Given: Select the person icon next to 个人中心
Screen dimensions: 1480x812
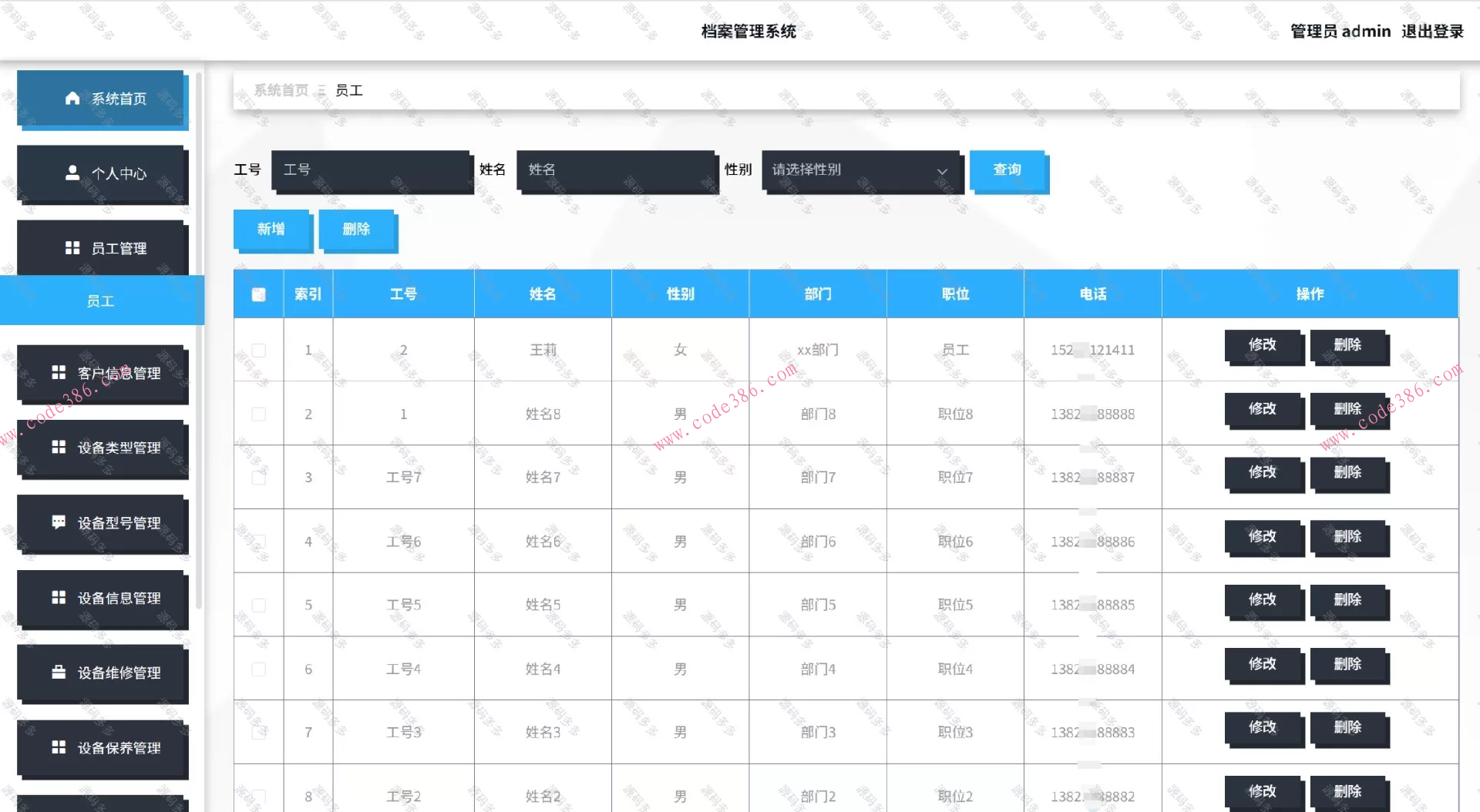Looking at the screenshot, I should pos(72,173).
